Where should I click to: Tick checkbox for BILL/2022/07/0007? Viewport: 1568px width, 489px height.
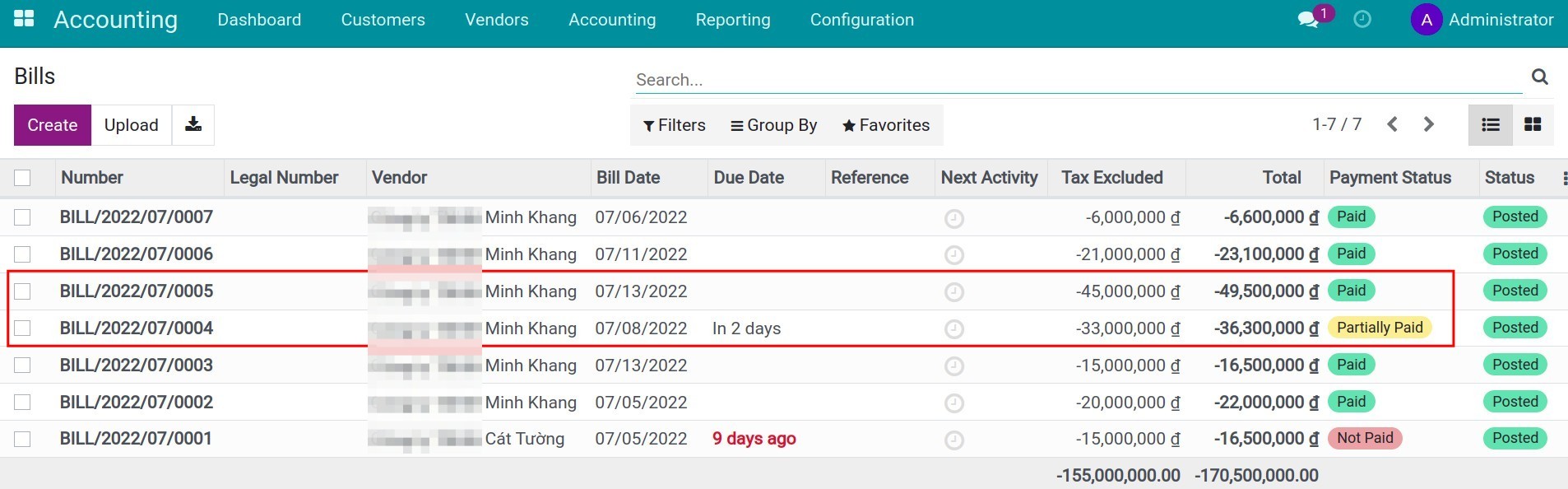tap(22, 217)
